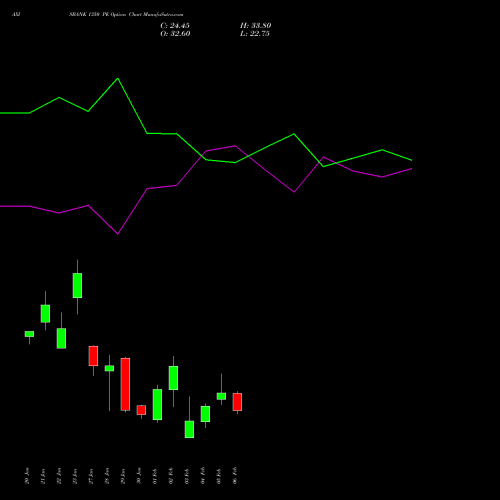This screenshot has height=500, width=500.
Task: Select the 27 Jan date label
Action: click(x=91, y=476)
